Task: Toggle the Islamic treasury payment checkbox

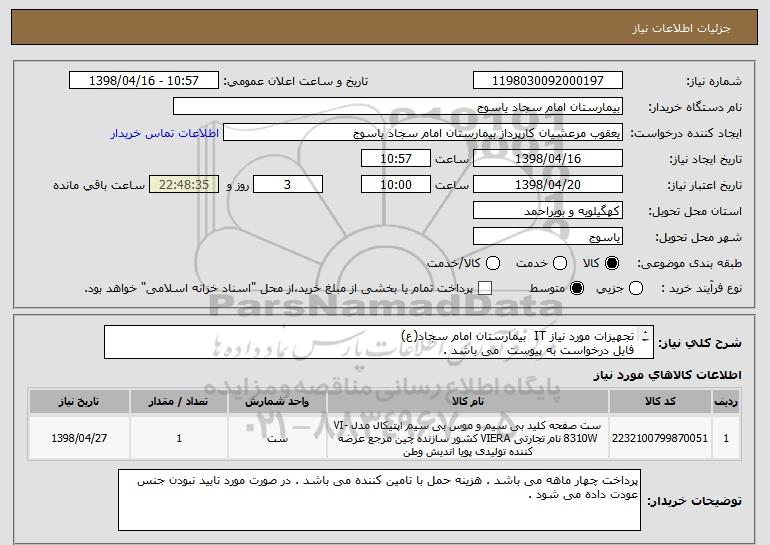Action: [485, 288]
